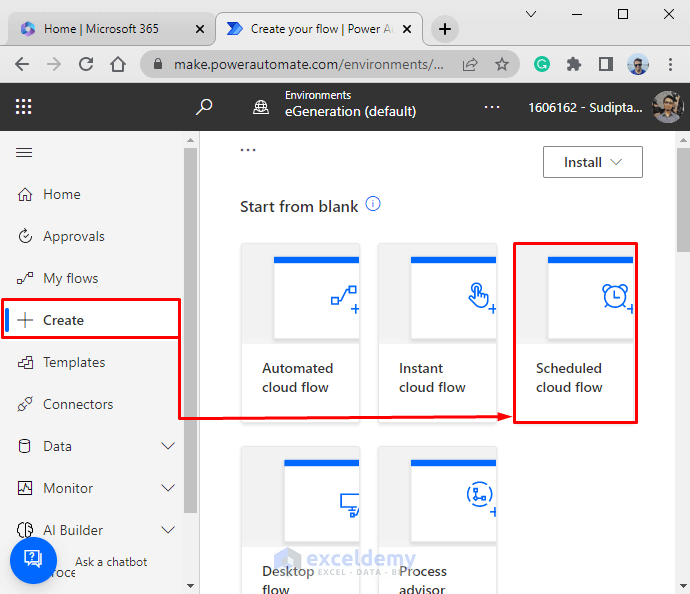
Task: Open the browser extensions puzzle icon
Action: click(x=573, y=64)
